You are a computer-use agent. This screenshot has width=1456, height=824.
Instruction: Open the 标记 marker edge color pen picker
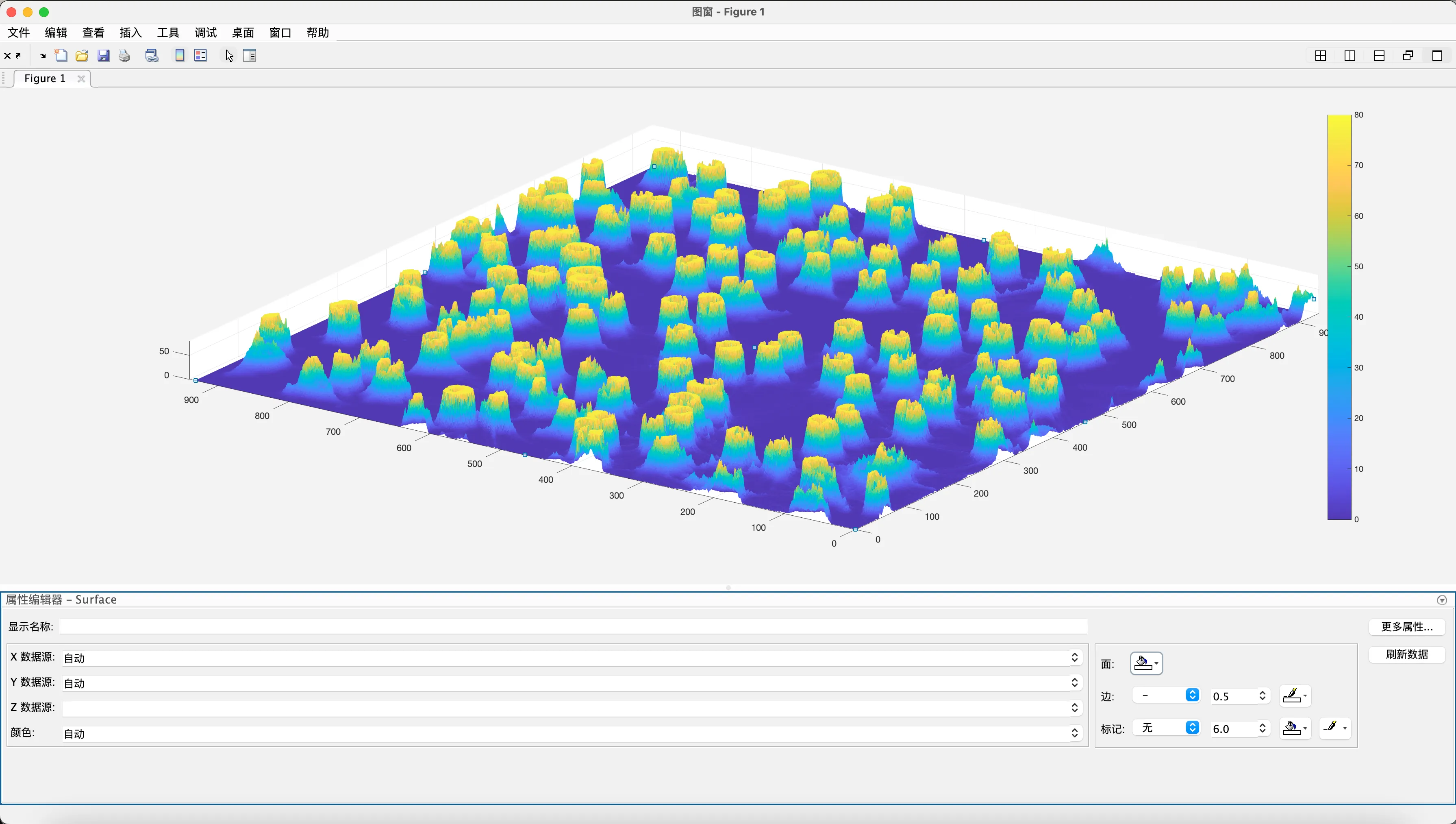tap(1335, 728)
